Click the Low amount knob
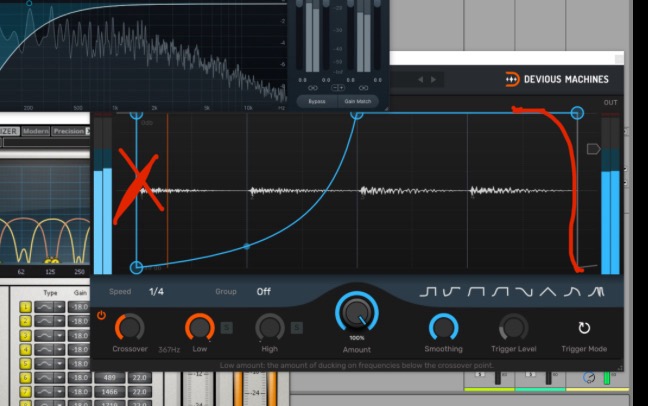The height and width of the screenshot is (406, 648). pyautogui.click(x=200, y=327)
